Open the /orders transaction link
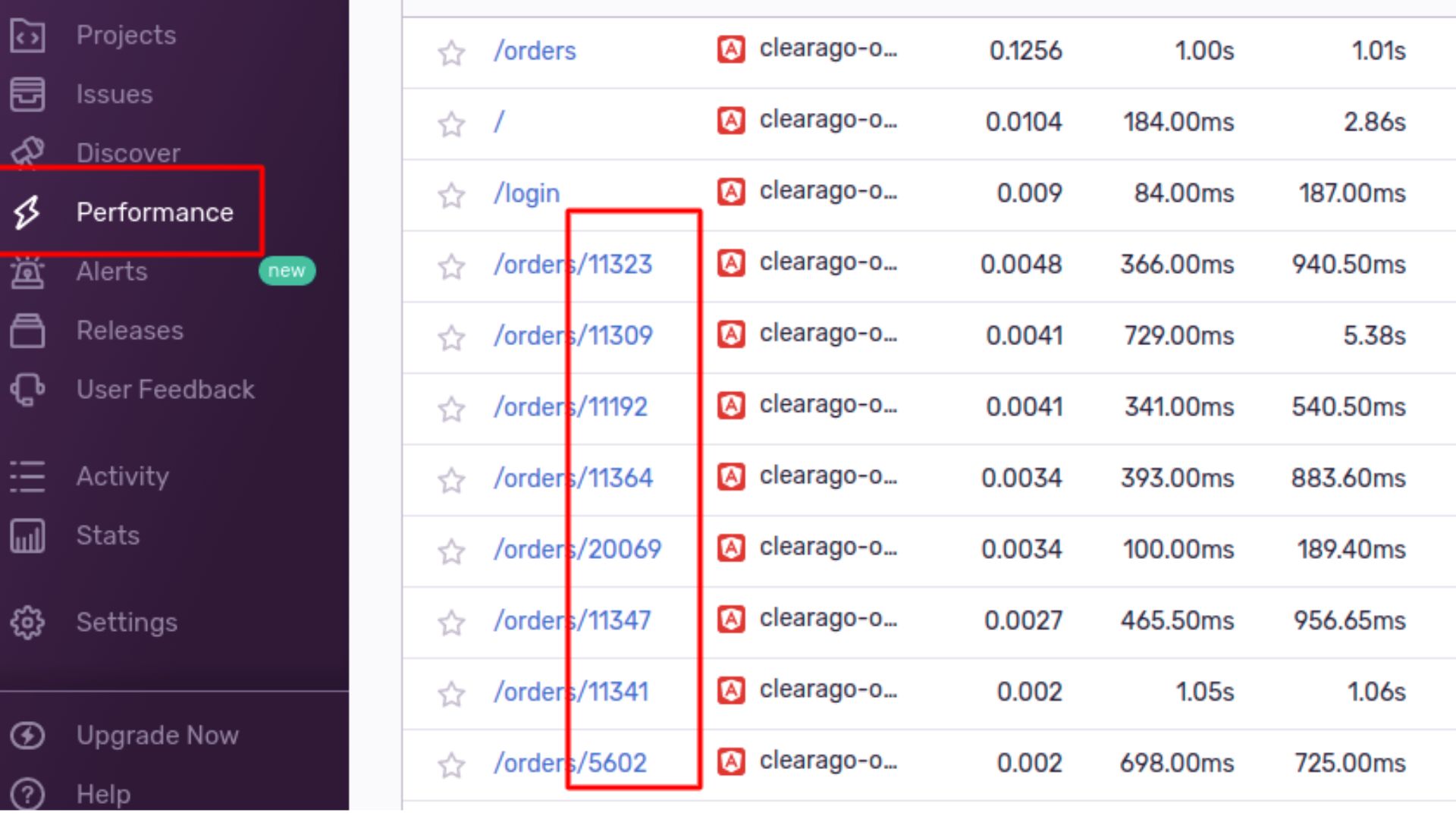The image size is (1456, 819). (534, 50)
